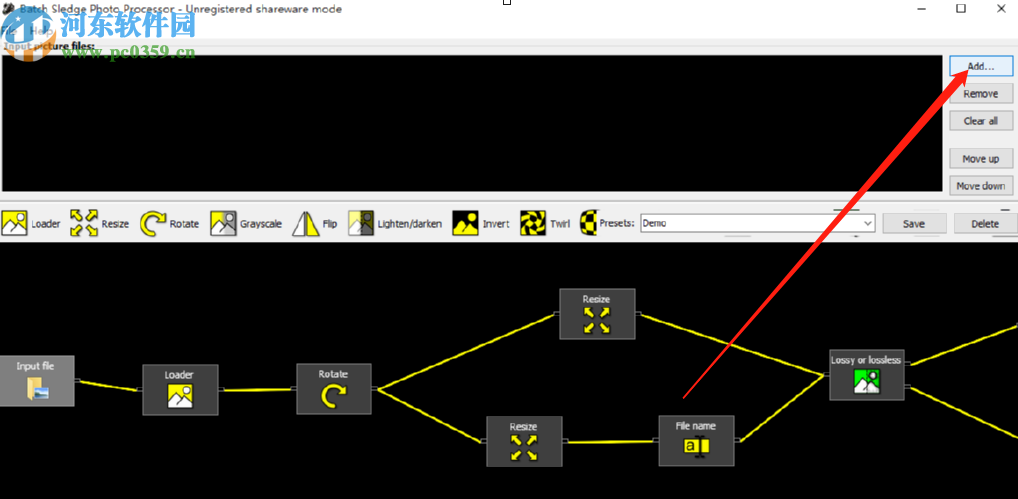This screenshot has width=1018, height=499.
Task: Click the Clear all button
Action: [x=981, y=121]
